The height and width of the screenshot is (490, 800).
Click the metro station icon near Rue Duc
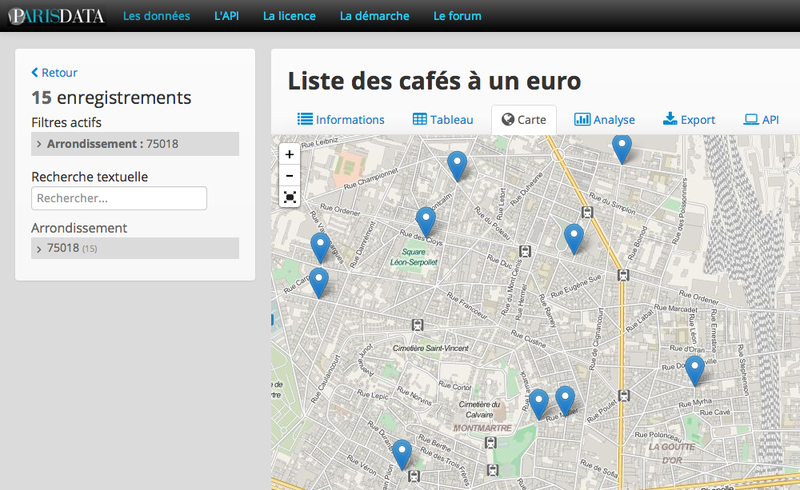pyautogui.click(x=525, y=251)
